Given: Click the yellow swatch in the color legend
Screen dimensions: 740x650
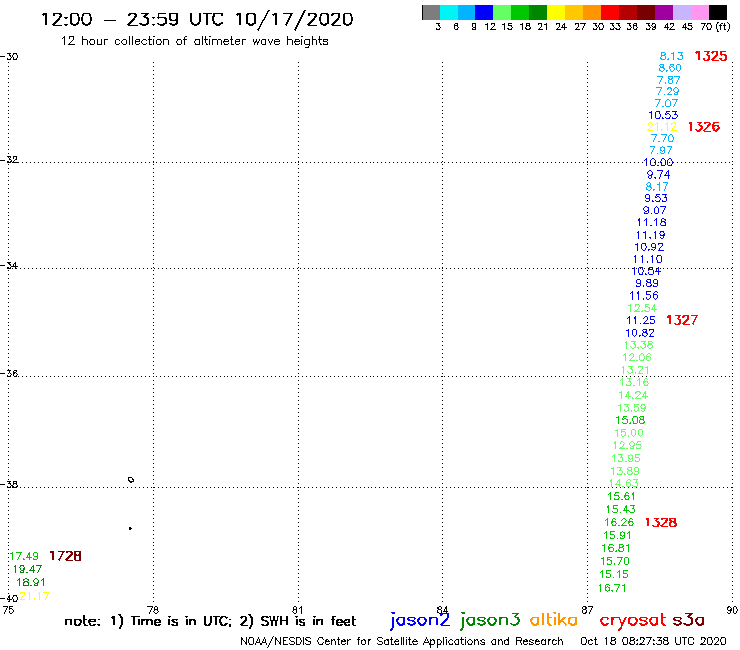Looking at the screenshot, I should [556, 12].
